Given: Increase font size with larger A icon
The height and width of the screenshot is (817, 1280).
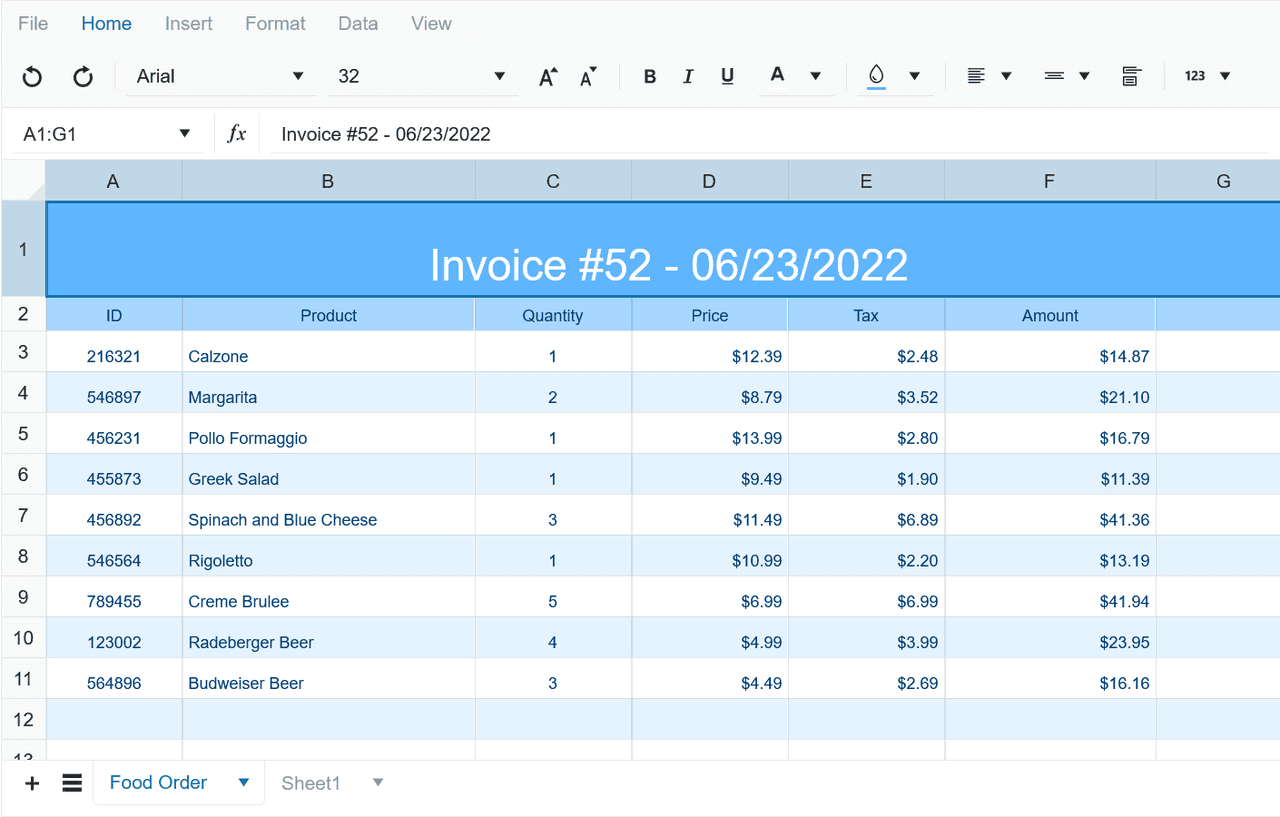Looking at the screenshot, I should coord(548,76).
